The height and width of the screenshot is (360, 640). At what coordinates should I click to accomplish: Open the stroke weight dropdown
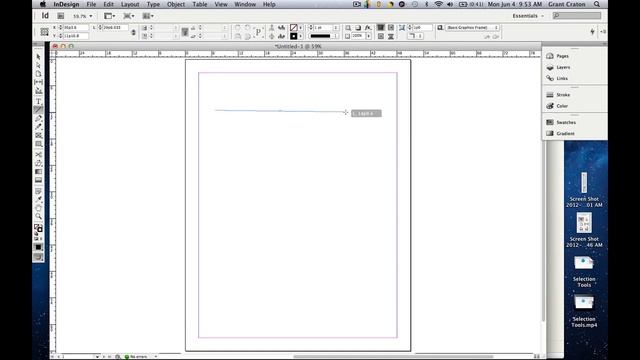pyautogui.click(x=336, y=27)
